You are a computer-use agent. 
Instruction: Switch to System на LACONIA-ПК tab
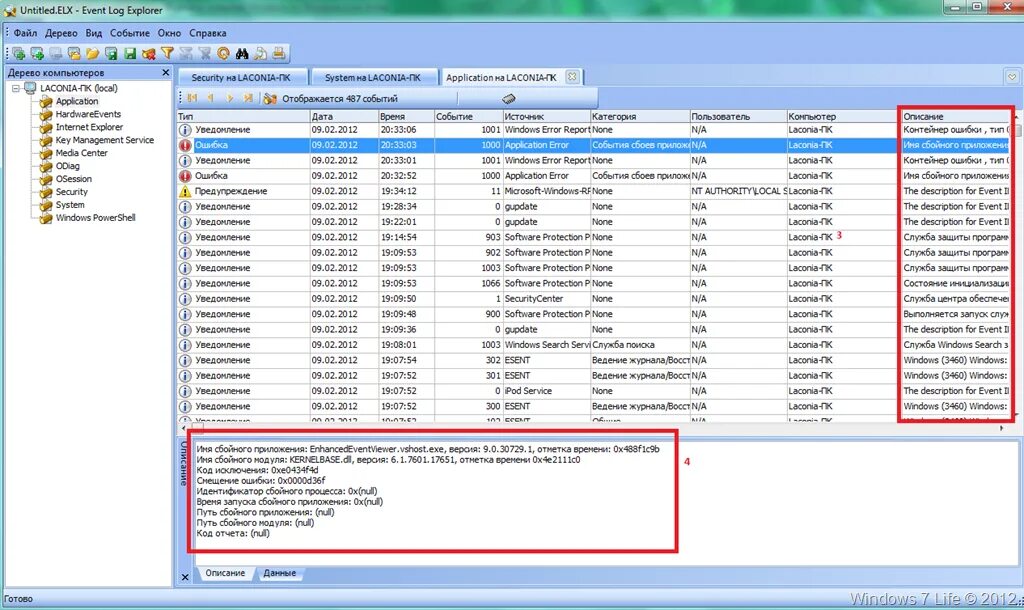[x=373, y=77]
